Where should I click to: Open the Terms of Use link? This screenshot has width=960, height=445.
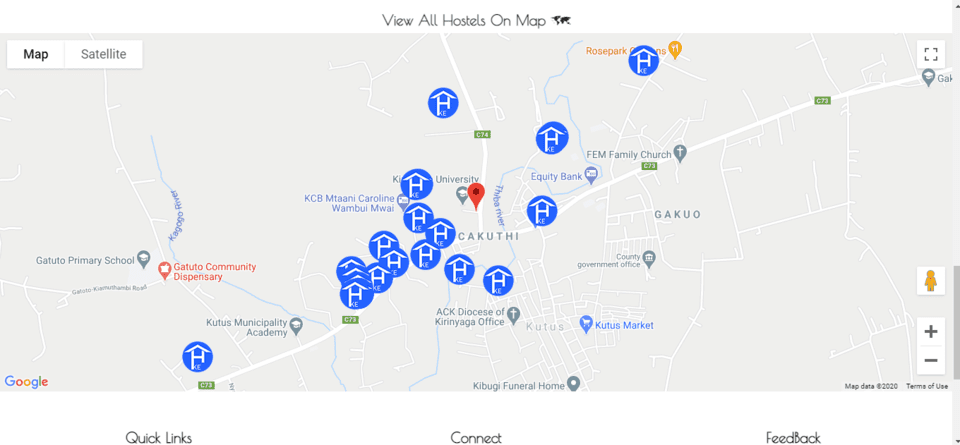coord(927,386)
